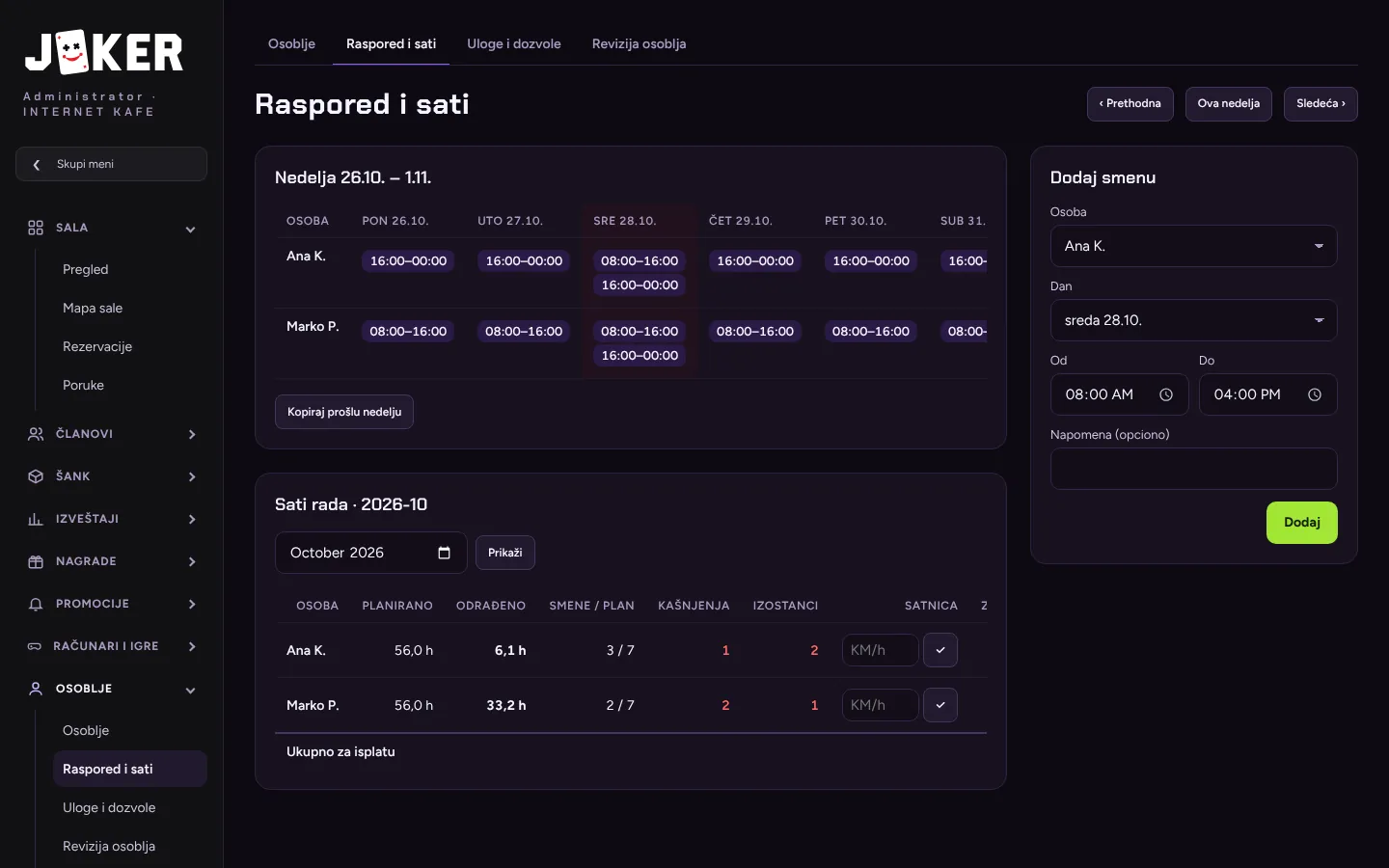Click Kopiraj prošlu nedelju button
Screen dimensions: 1389x868
[x=344, y=412]
